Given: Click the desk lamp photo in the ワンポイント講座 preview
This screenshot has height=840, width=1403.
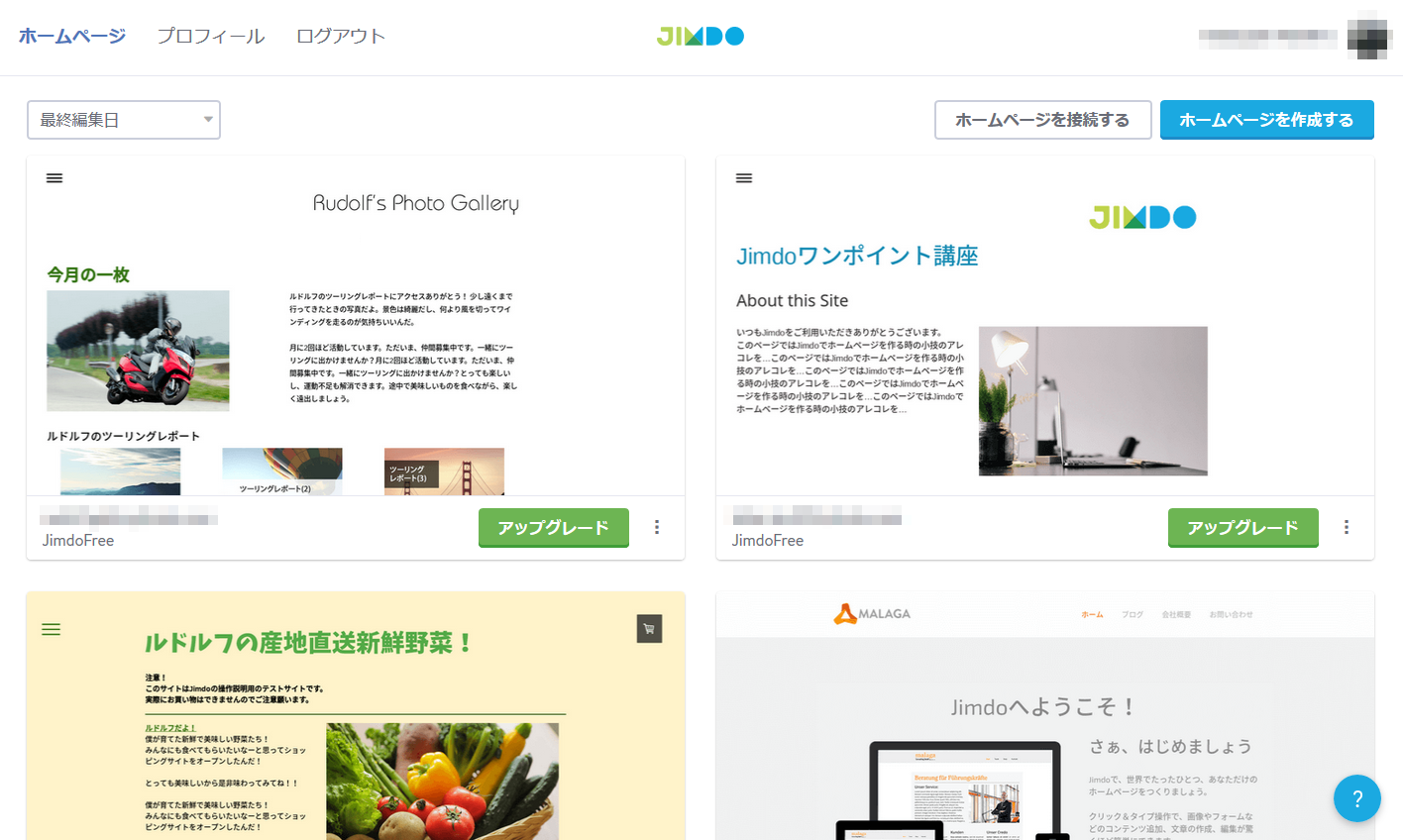Looking at the screenshot, I should 1093,401.
